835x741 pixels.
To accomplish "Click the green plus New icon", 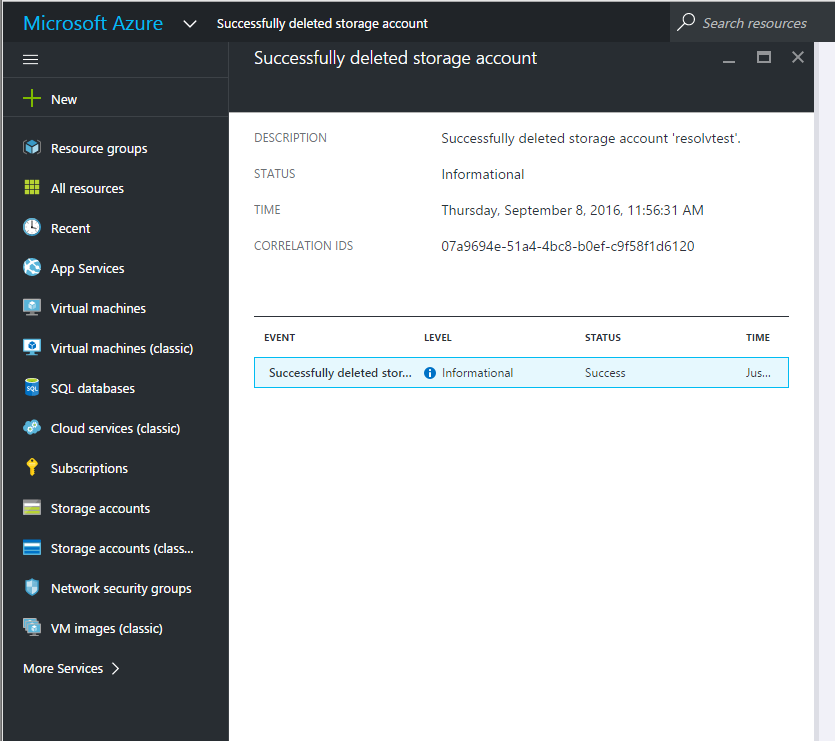I will [32, 99].
